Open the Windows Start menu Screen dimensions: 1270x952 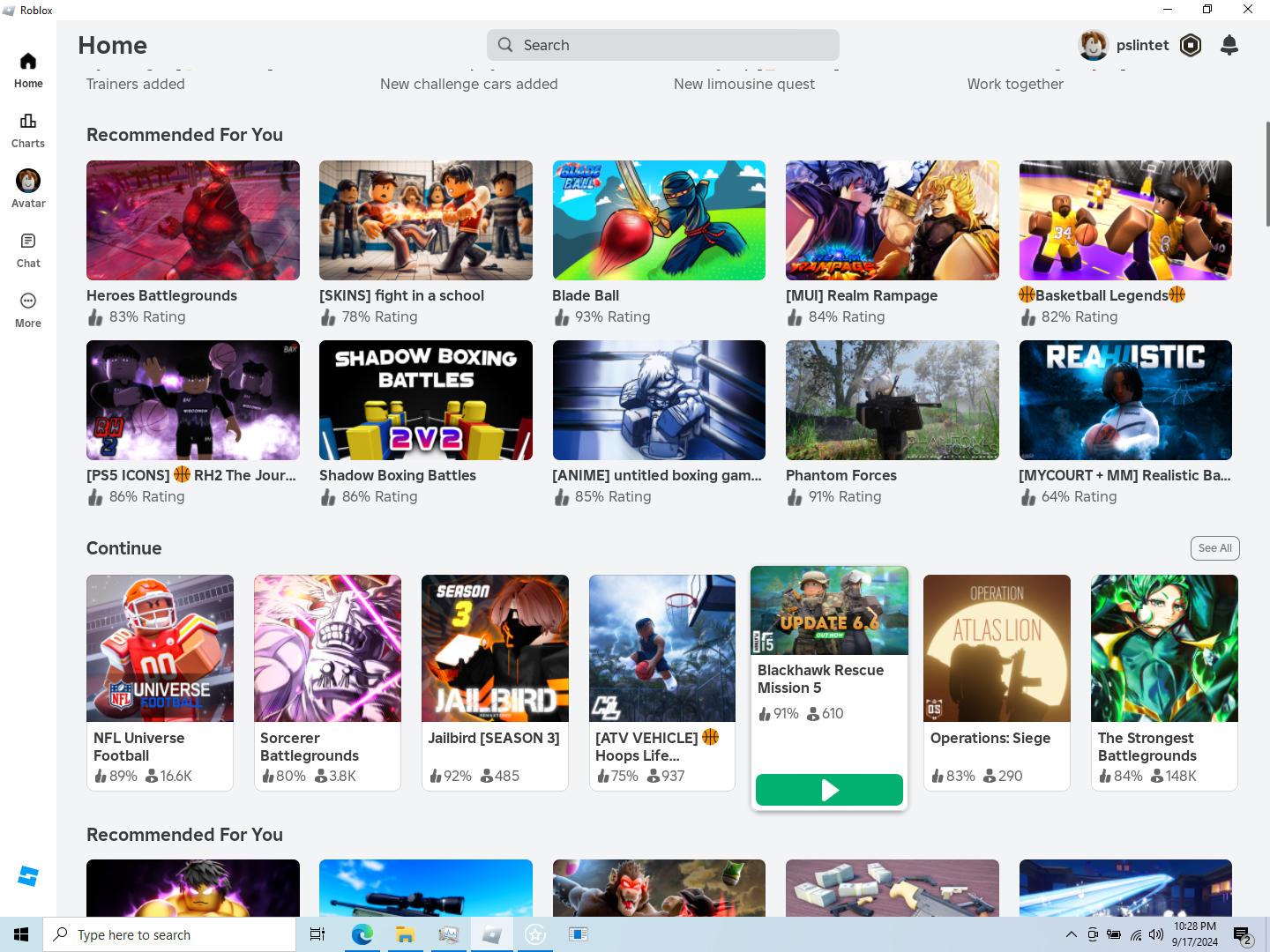click(21, 934)
